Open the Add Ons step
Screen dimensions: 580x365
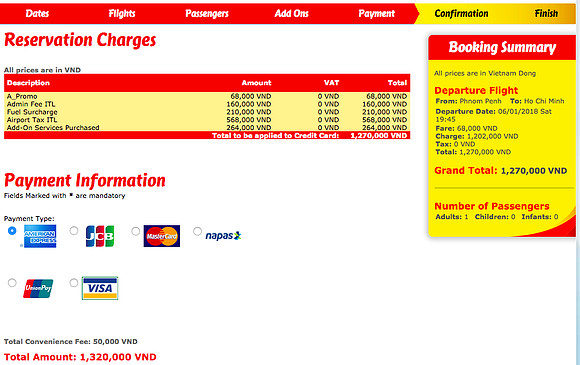click(291, 14)
